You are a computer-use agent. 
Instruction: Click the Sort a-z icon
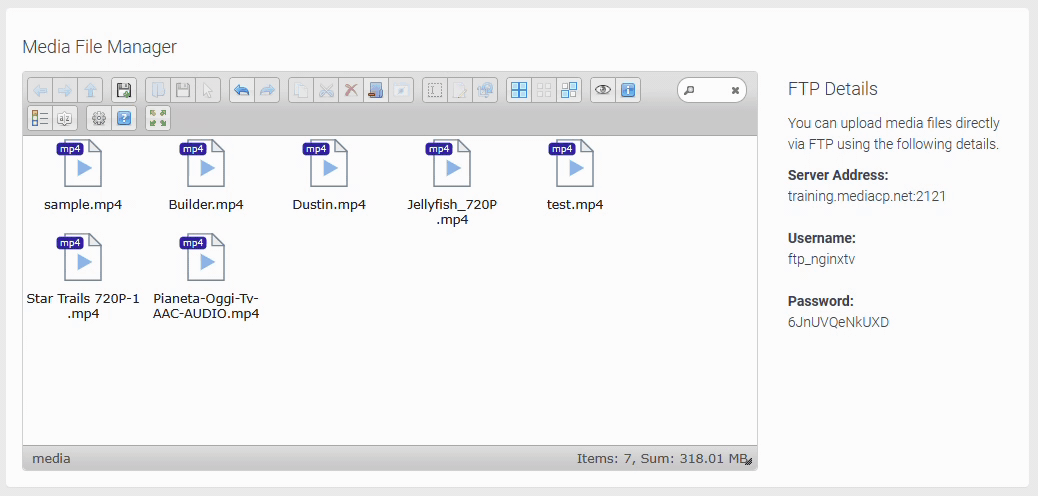(x=65, y=119)
